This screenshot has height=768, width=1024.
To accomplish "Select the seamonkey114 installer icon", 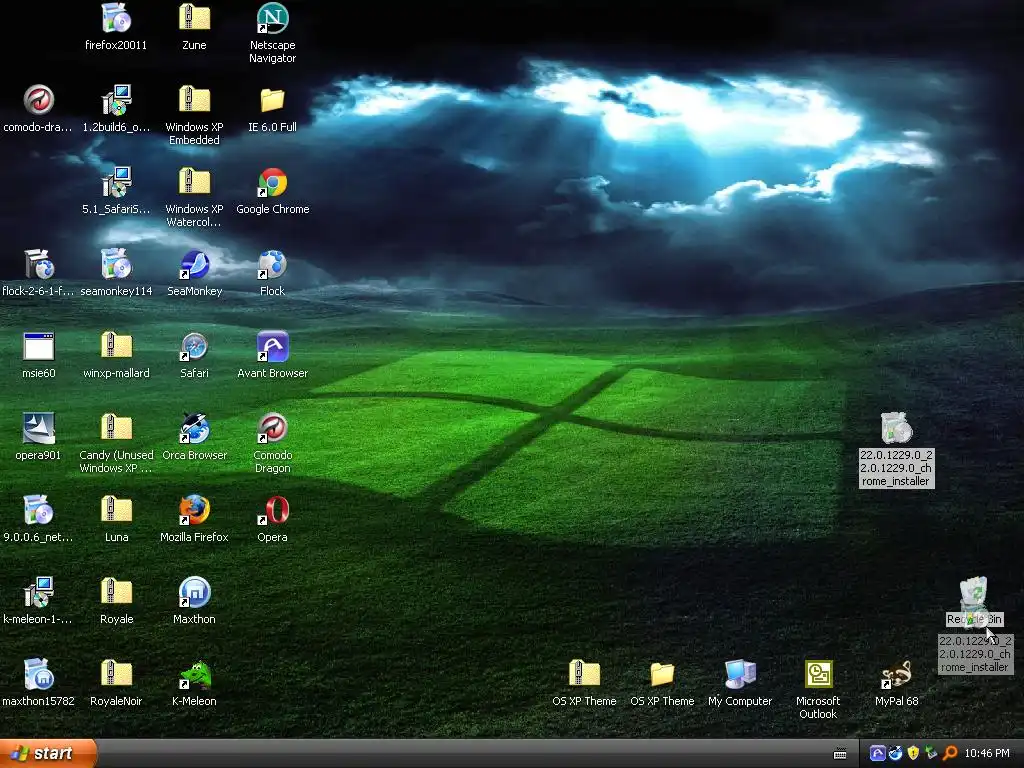I will point(116,265).
